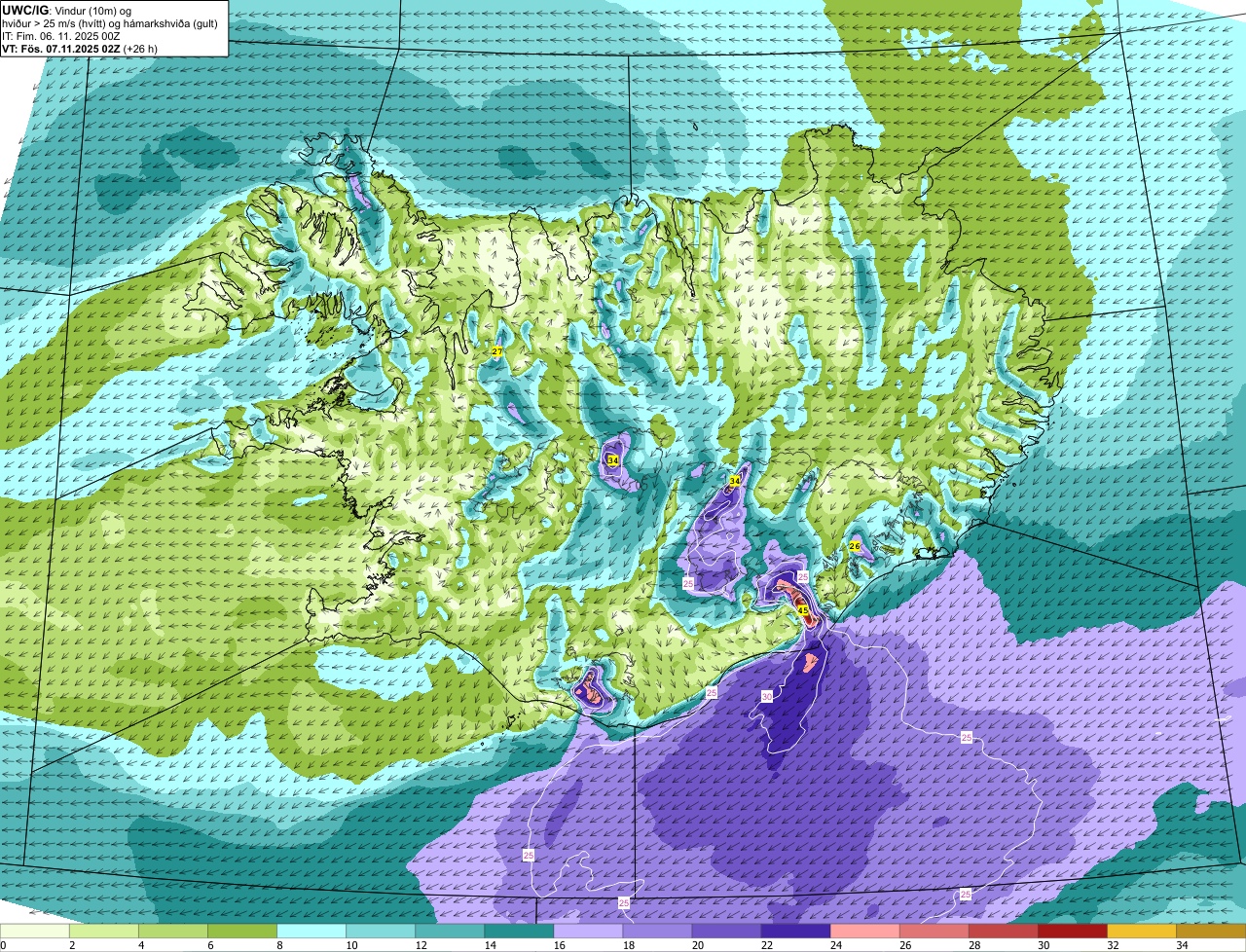Pick the 12–14 m/s teal legend swatch

(450, 931)
